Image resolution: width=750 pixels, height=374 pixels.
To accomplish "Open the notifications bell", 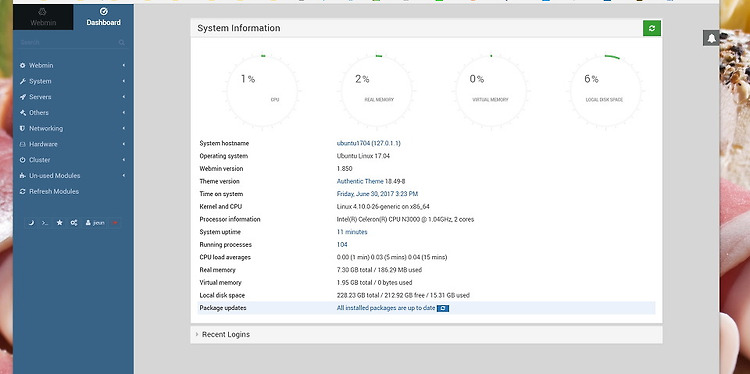I will tap(711, 38).
